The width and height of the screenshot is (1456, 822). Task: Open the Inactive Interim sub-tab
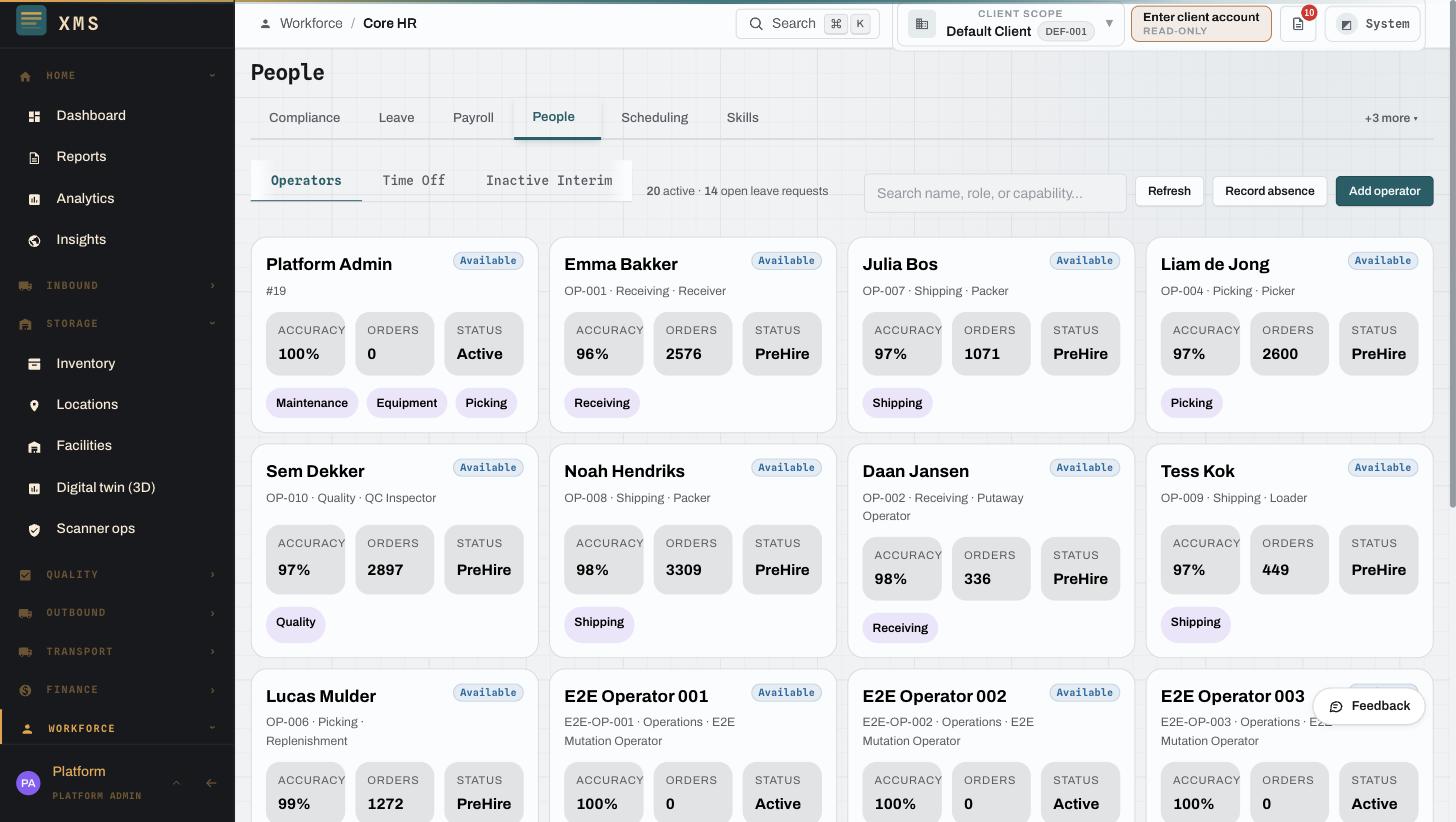click(x=549, y=181)
